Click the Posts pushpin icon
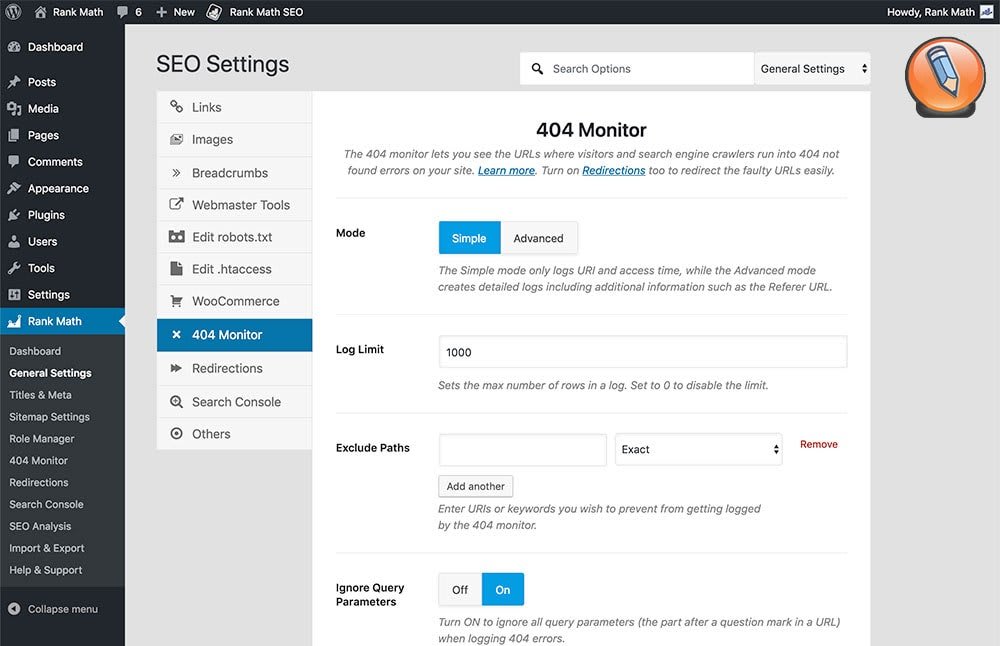1000x646 pixels. tap(14, 82)
